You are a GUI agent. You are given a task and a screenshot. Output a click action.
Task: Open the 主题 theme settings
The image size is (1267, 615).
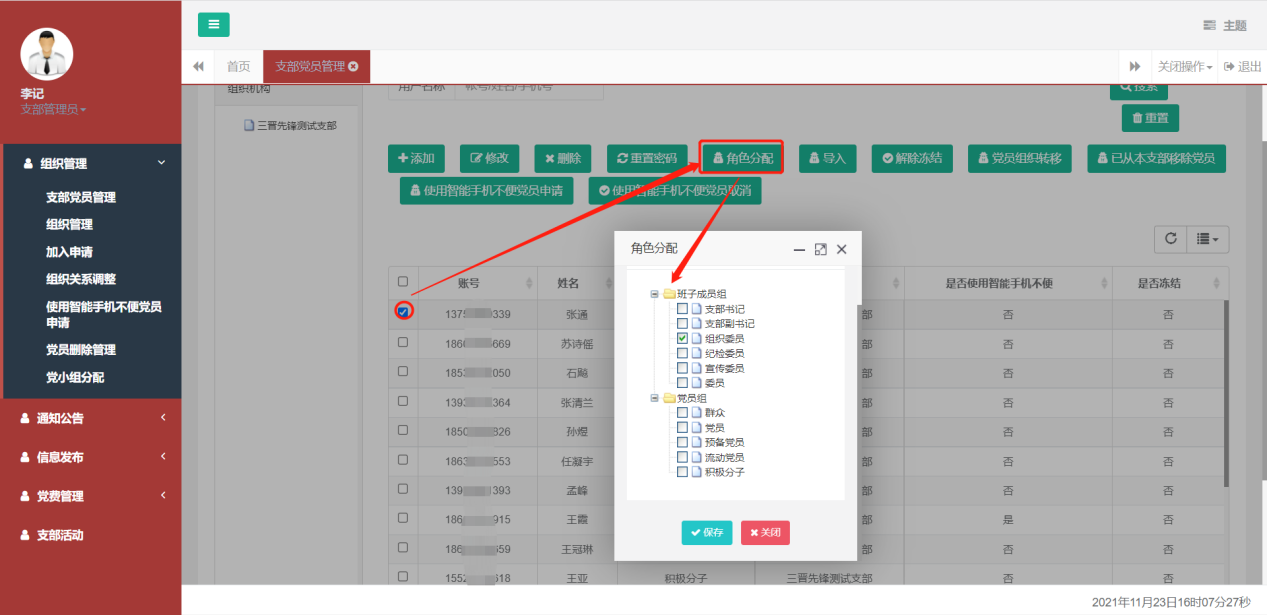(1225, 25)
